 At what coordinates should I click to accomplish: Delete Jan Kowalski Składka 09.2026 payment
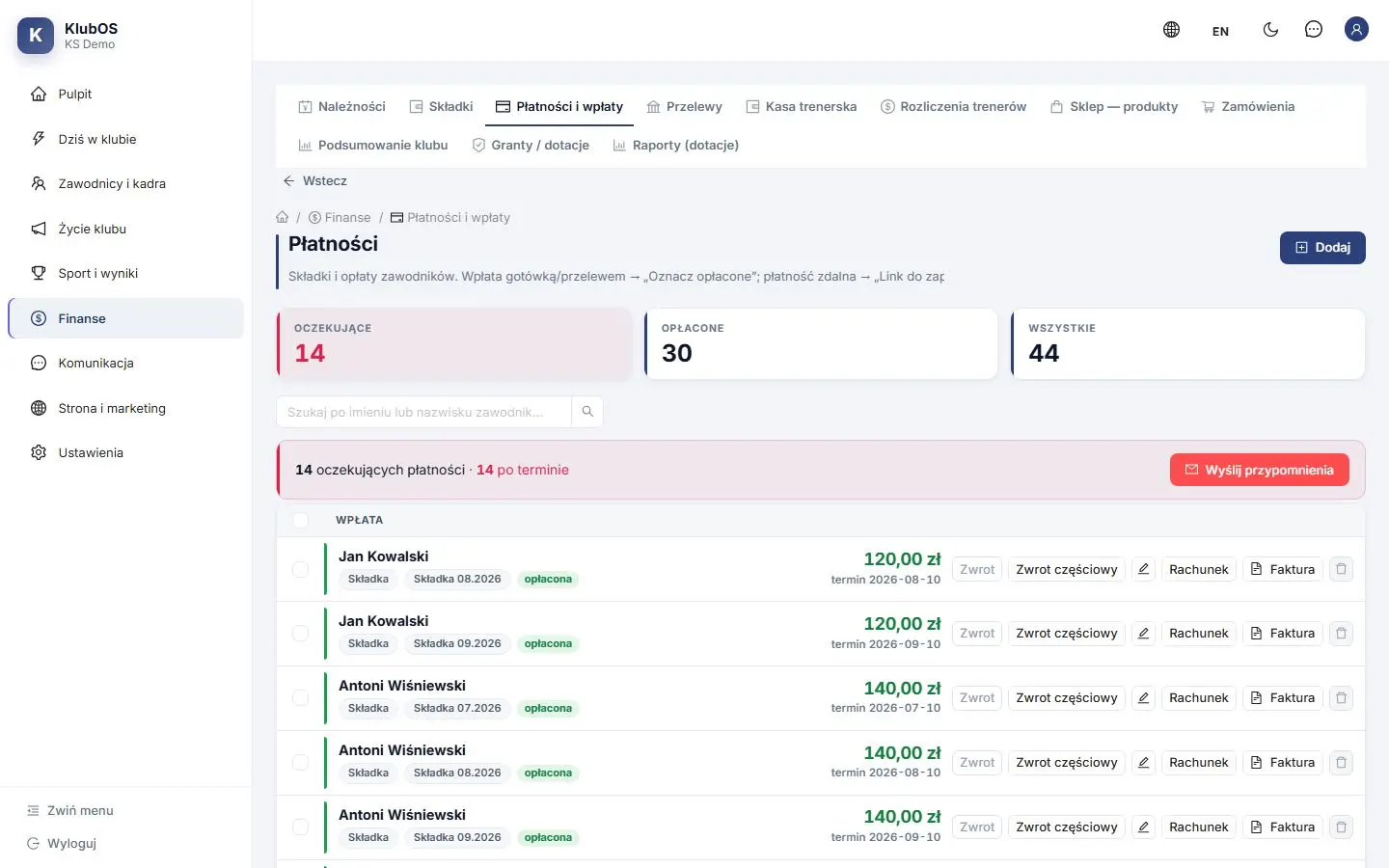pyautogui.click(x=1341, y=634)
